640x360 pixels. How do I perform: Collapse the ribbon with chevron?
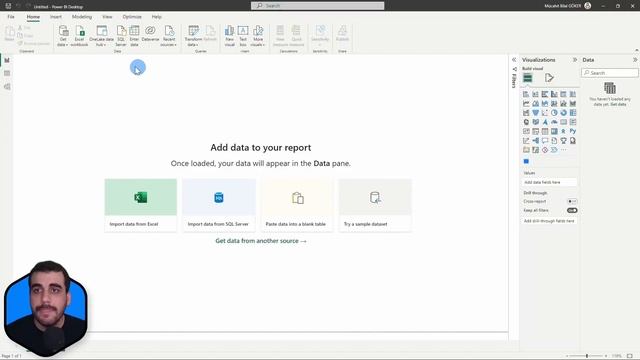tap(637, 50)
